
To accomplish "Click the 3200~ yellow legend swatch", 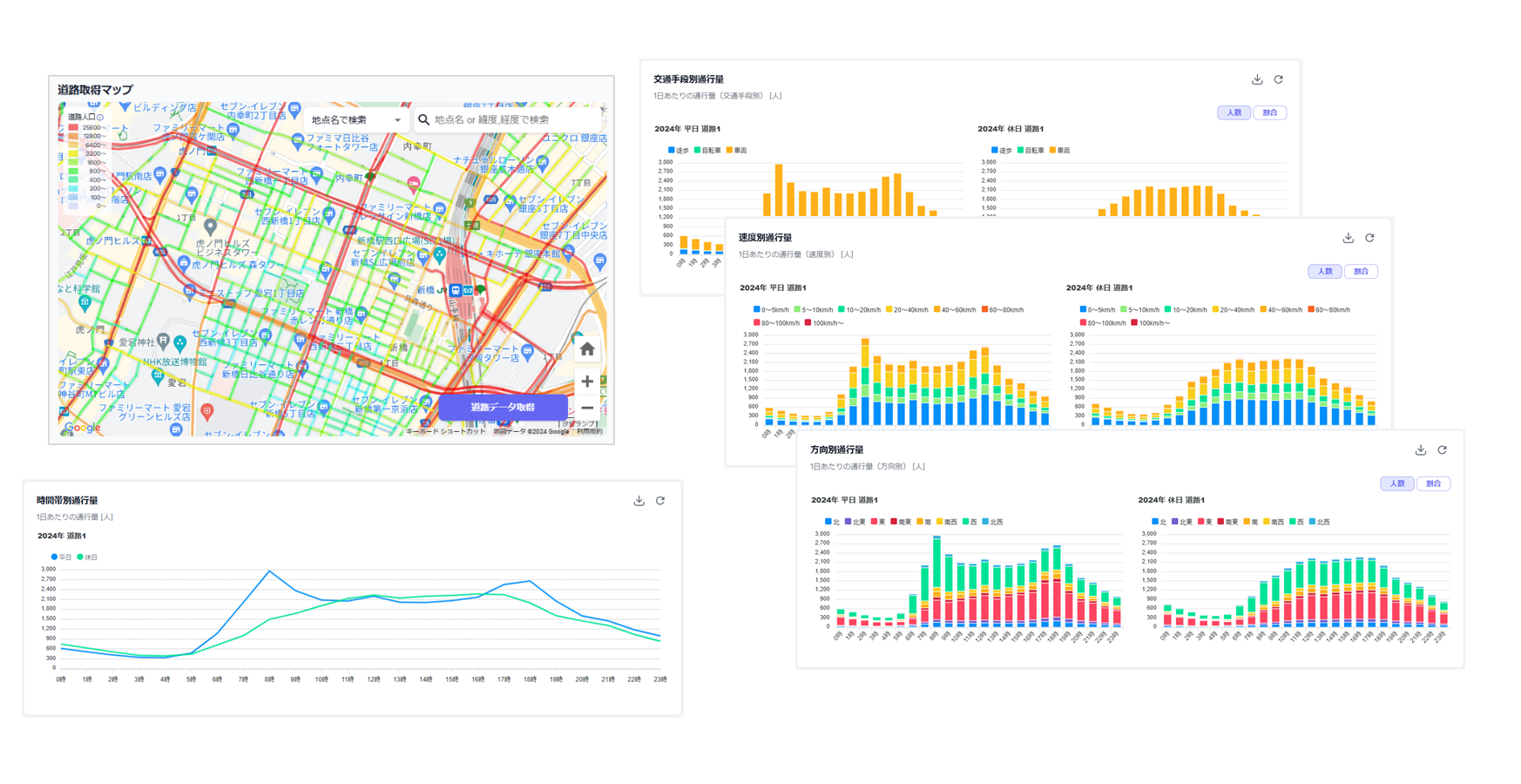I will coord(73,154).
